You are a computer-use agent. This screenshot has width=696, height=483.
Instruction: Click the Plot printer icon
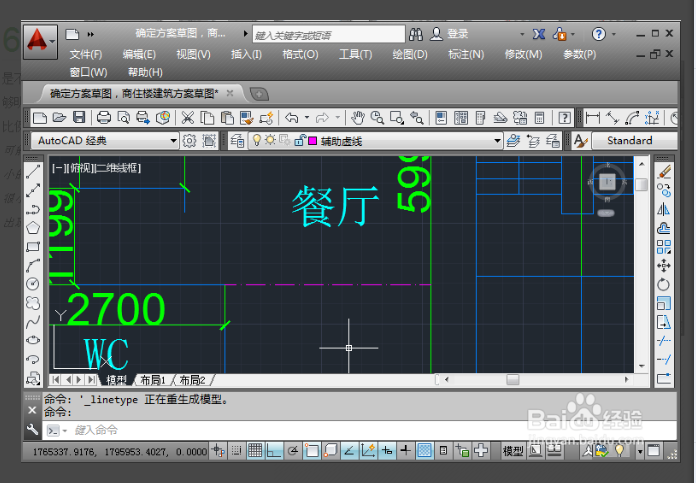point(103,118)
